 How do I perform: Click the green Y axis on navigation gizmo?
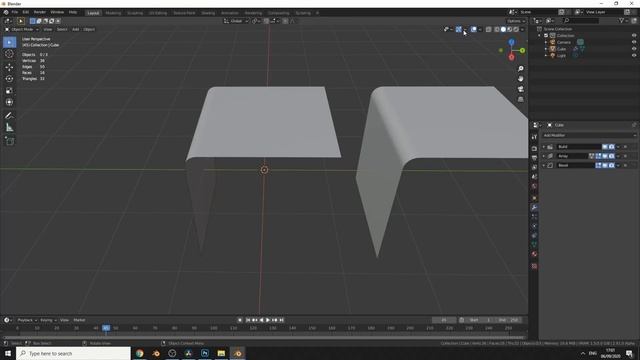tap(522, 50)
